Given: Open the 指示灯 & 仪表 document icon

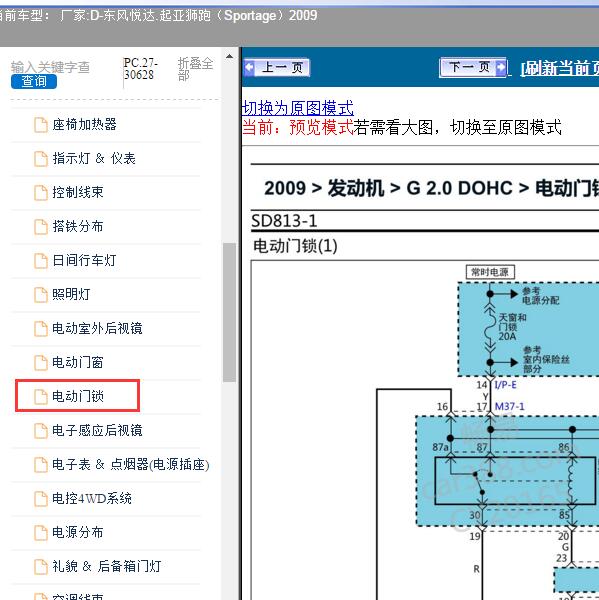Looking at the screenshot, I should 41,159.
